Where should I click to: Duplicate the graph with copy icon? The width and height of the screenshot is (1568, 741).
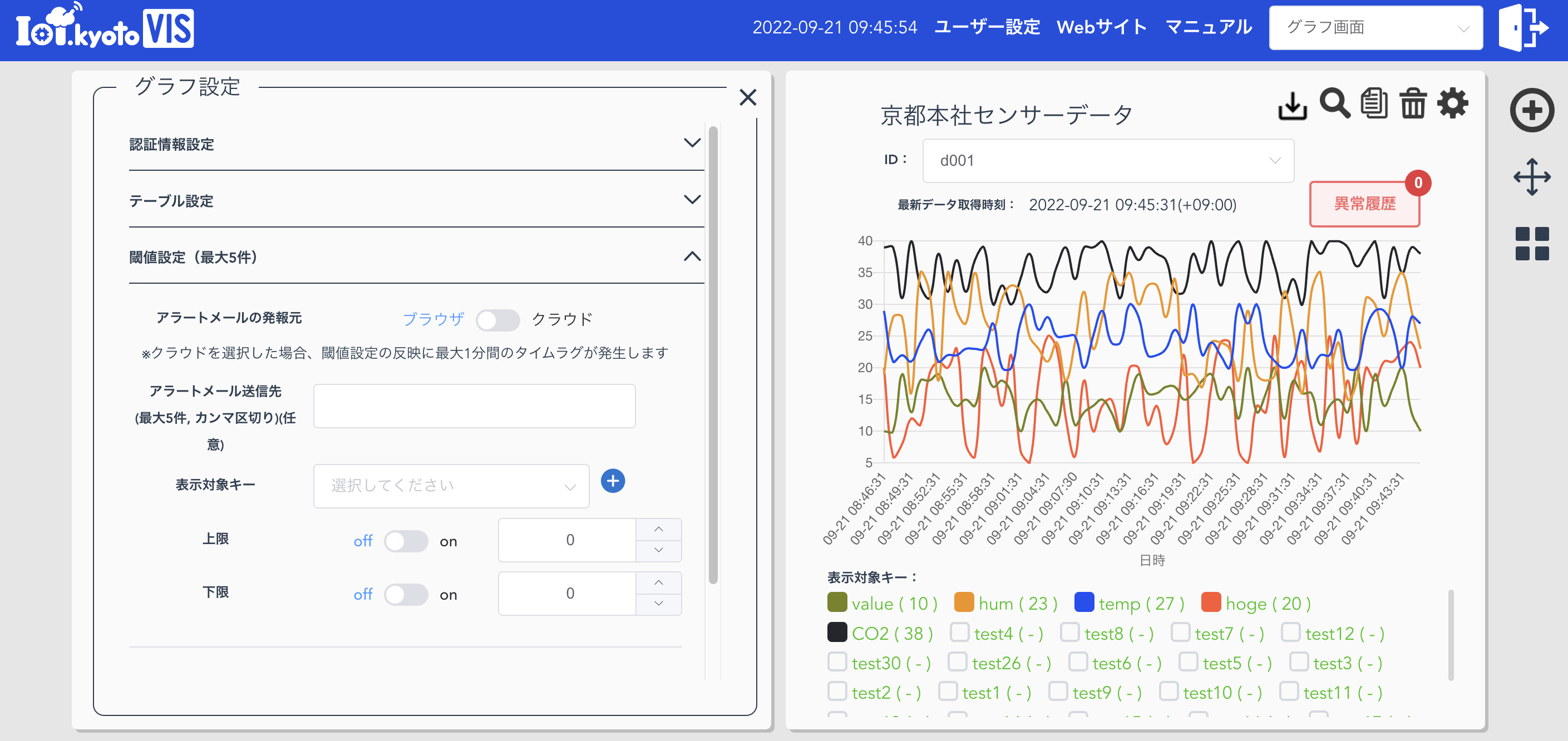pyautogui.click(x=1374, y=103)
